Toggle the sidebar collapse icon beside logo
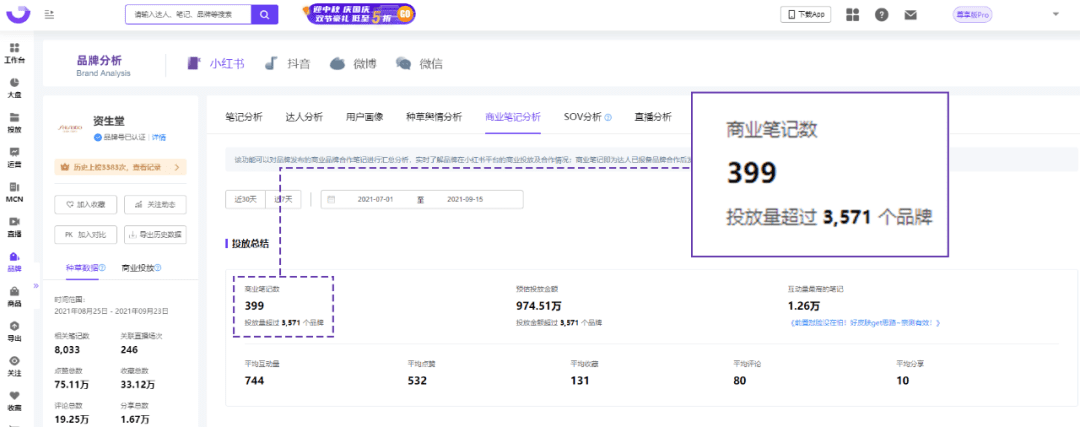1080x427 pixels. coord(49,14)
